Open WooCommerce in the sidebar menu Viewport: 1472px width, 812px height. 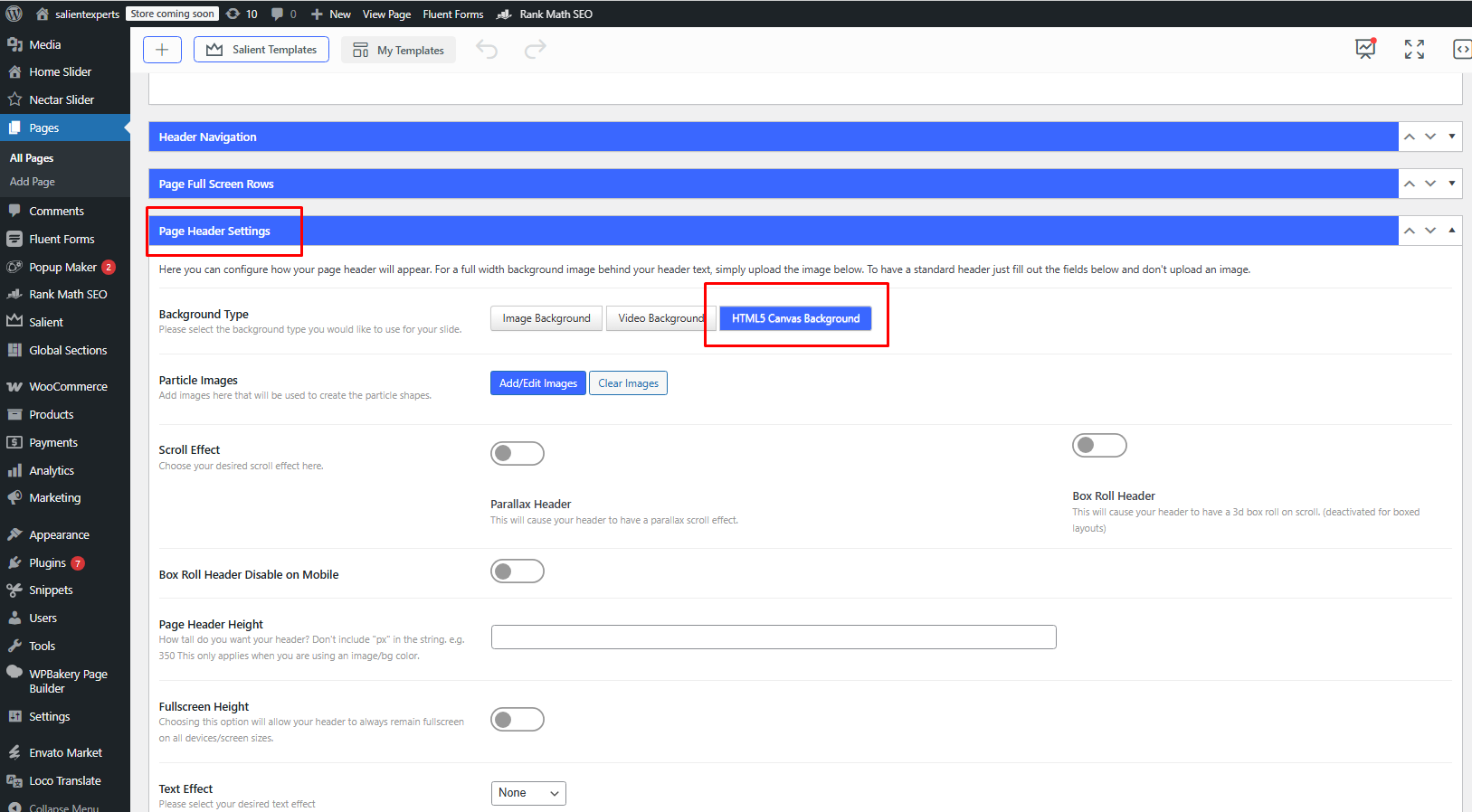coord(68,386)
